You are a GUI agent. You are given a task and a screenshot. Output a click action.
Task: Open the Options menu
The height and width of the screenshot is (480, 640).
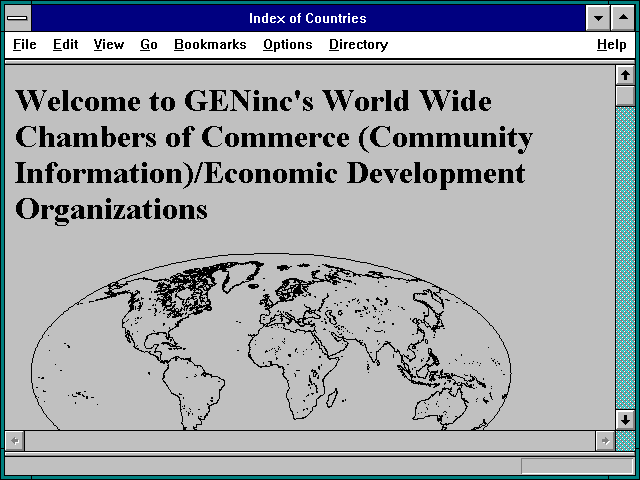(288, 44)
